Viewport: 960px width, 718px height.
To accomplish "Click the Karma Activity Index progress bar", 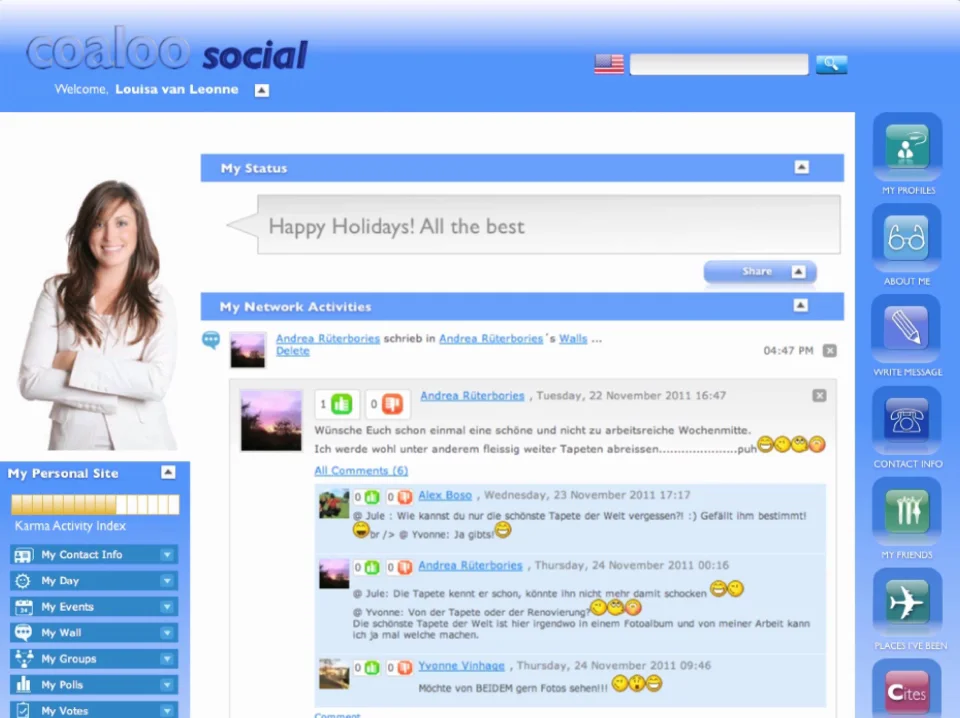I will point(95,505).
